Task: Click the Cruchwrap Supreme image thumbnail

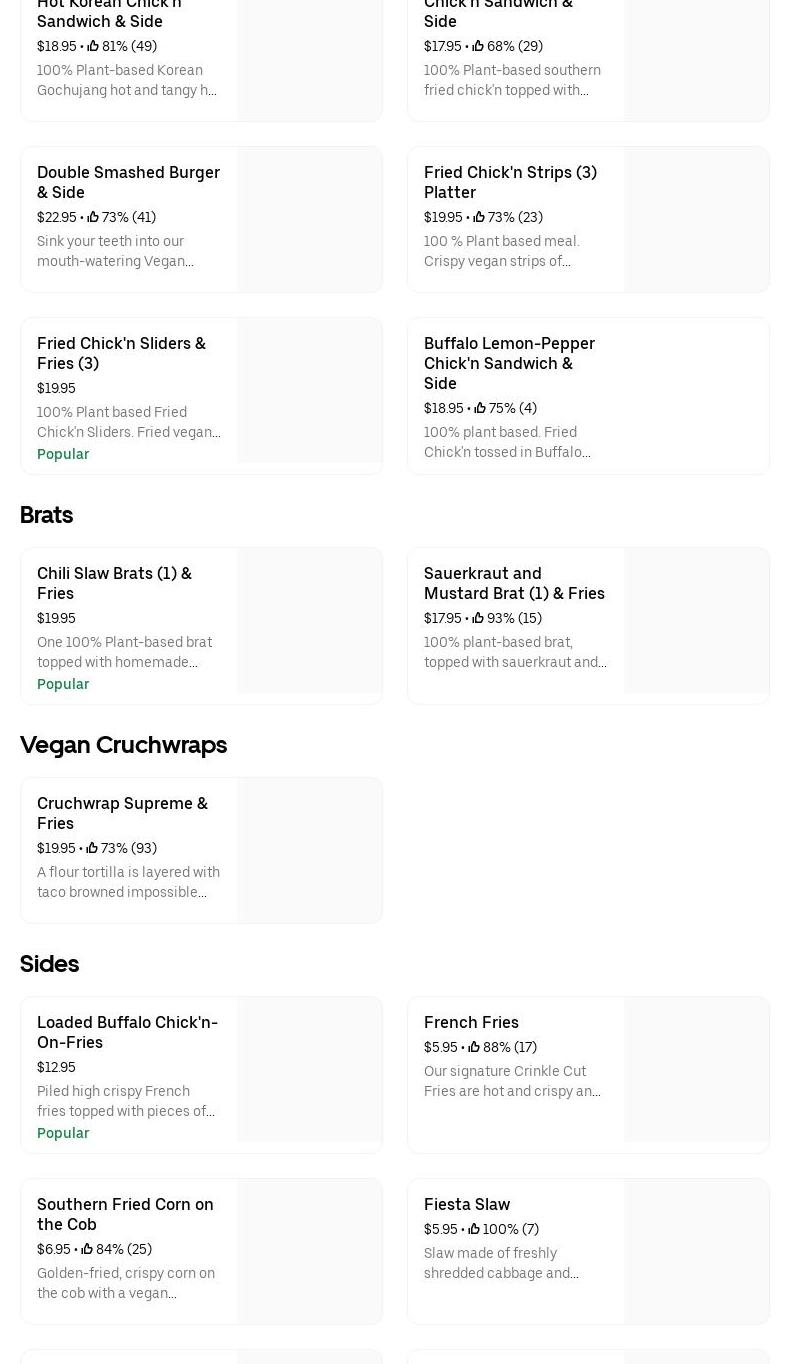Action: 310,850
